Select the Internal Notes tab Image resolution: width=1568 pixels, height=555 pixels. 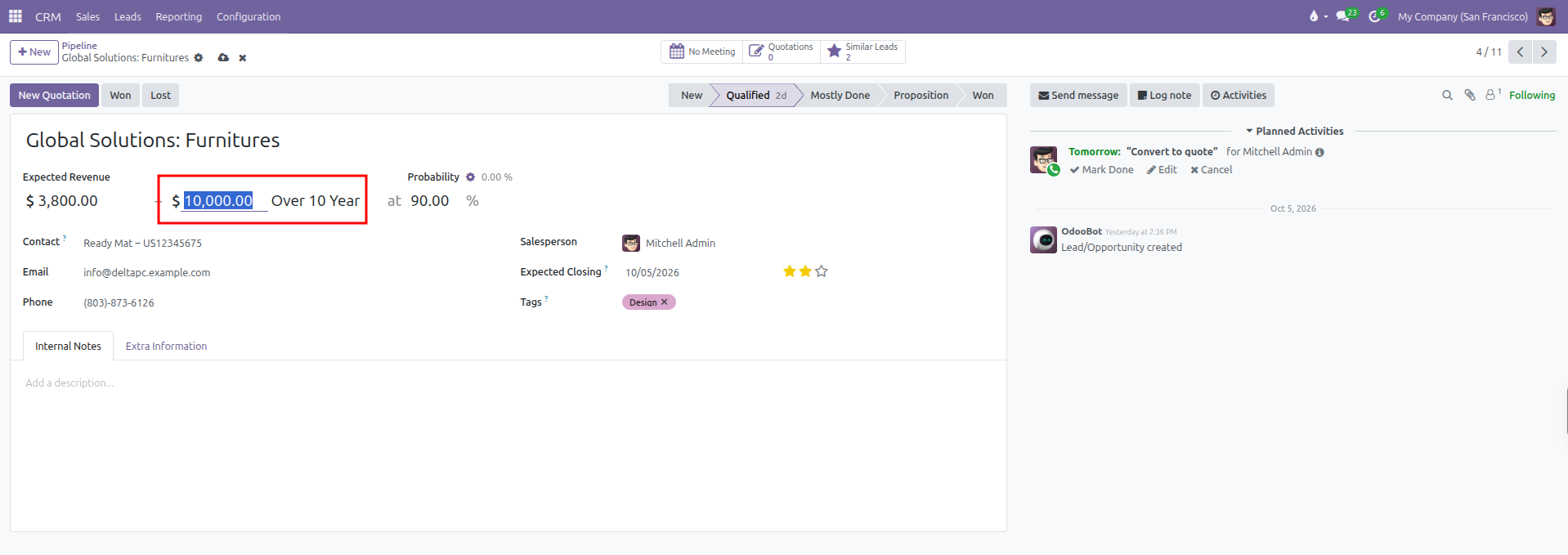click(x=68, y=347)
